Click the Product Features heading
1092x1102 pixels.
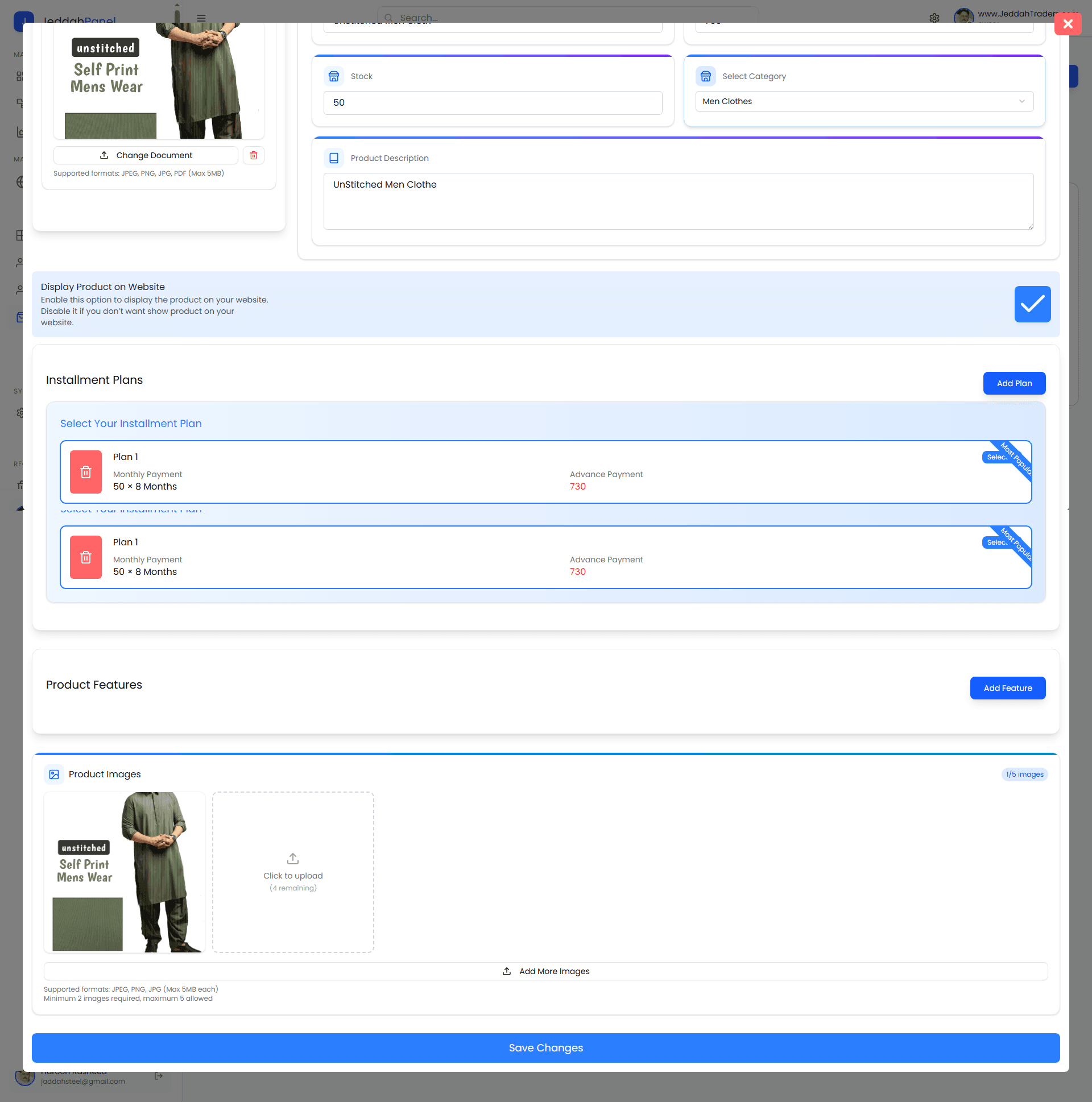tap(94, 685)
